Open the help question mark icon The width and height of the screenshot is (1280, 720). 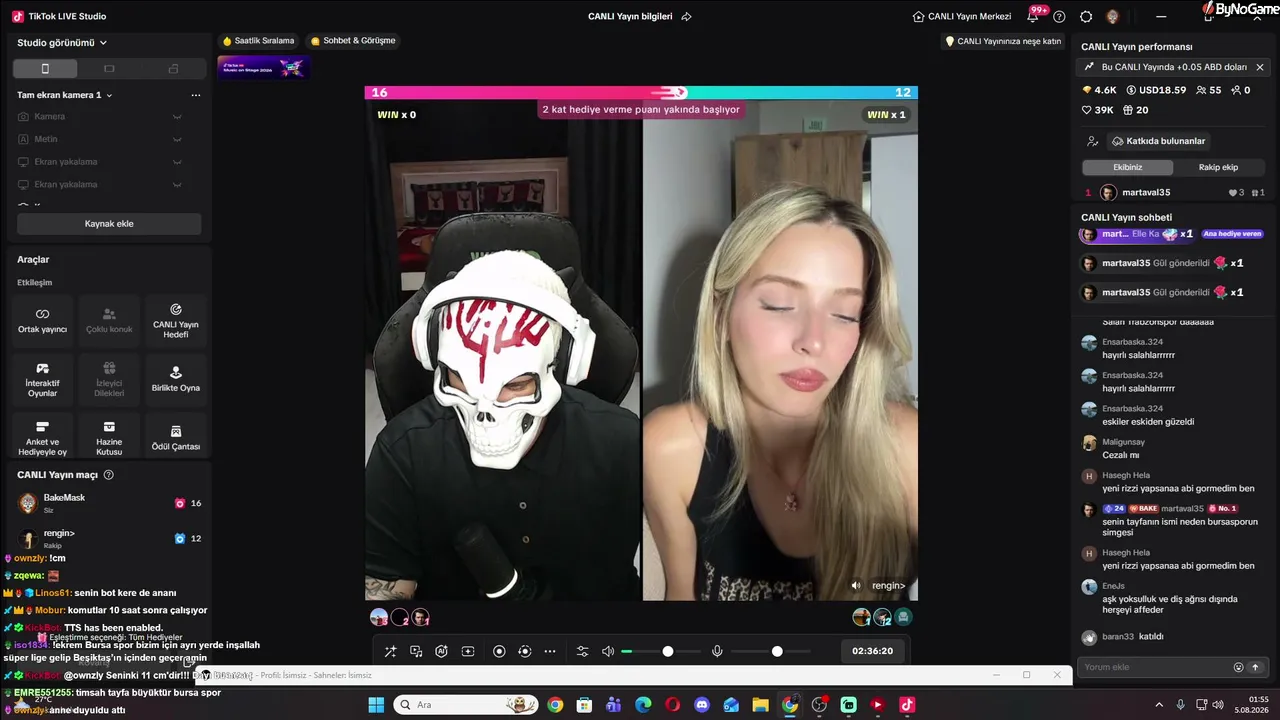tap(1060, 17)
